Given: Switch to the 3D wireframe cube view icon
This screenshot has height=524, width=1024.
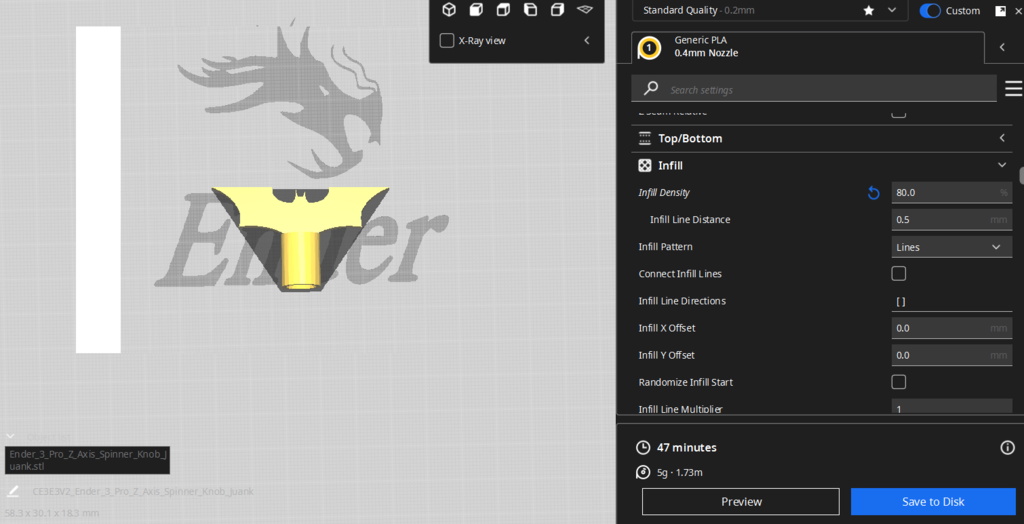Looking at the screenshot, I should pyautogui.click(x=449, y=9).
